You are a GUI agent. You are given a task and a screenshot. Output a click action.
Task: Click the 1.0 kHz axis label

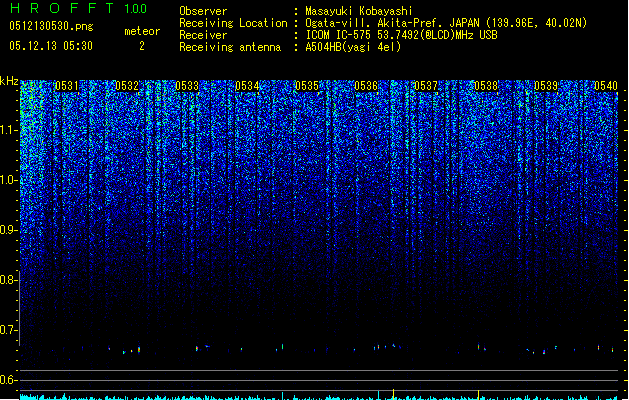9,180
